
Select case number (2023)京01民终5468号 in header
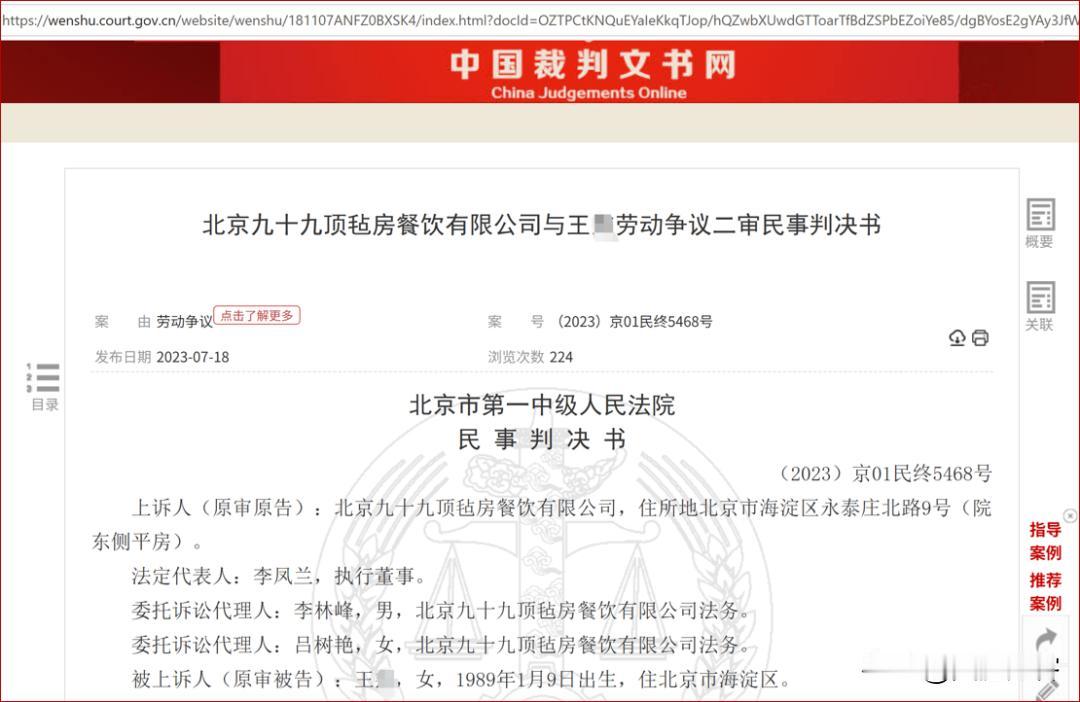point(634,322)
